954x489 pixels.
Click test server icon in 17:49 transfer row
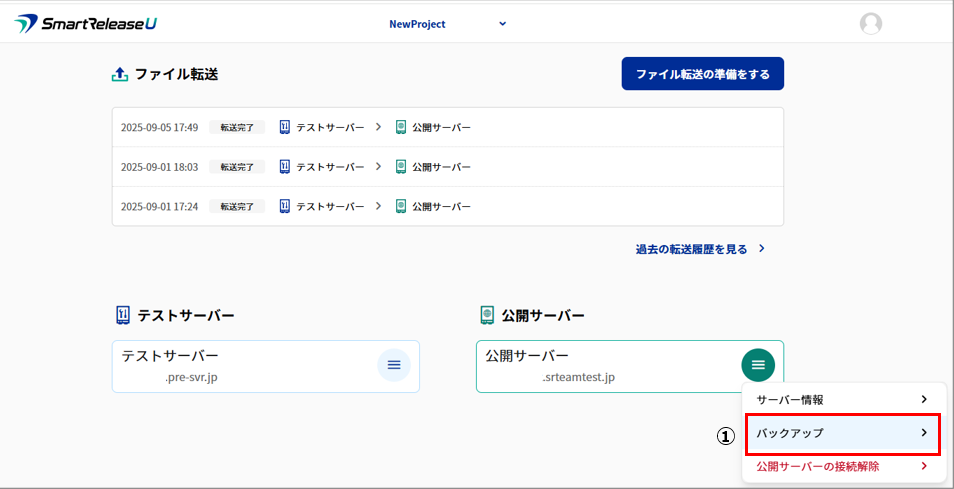[x=284, y=127]
